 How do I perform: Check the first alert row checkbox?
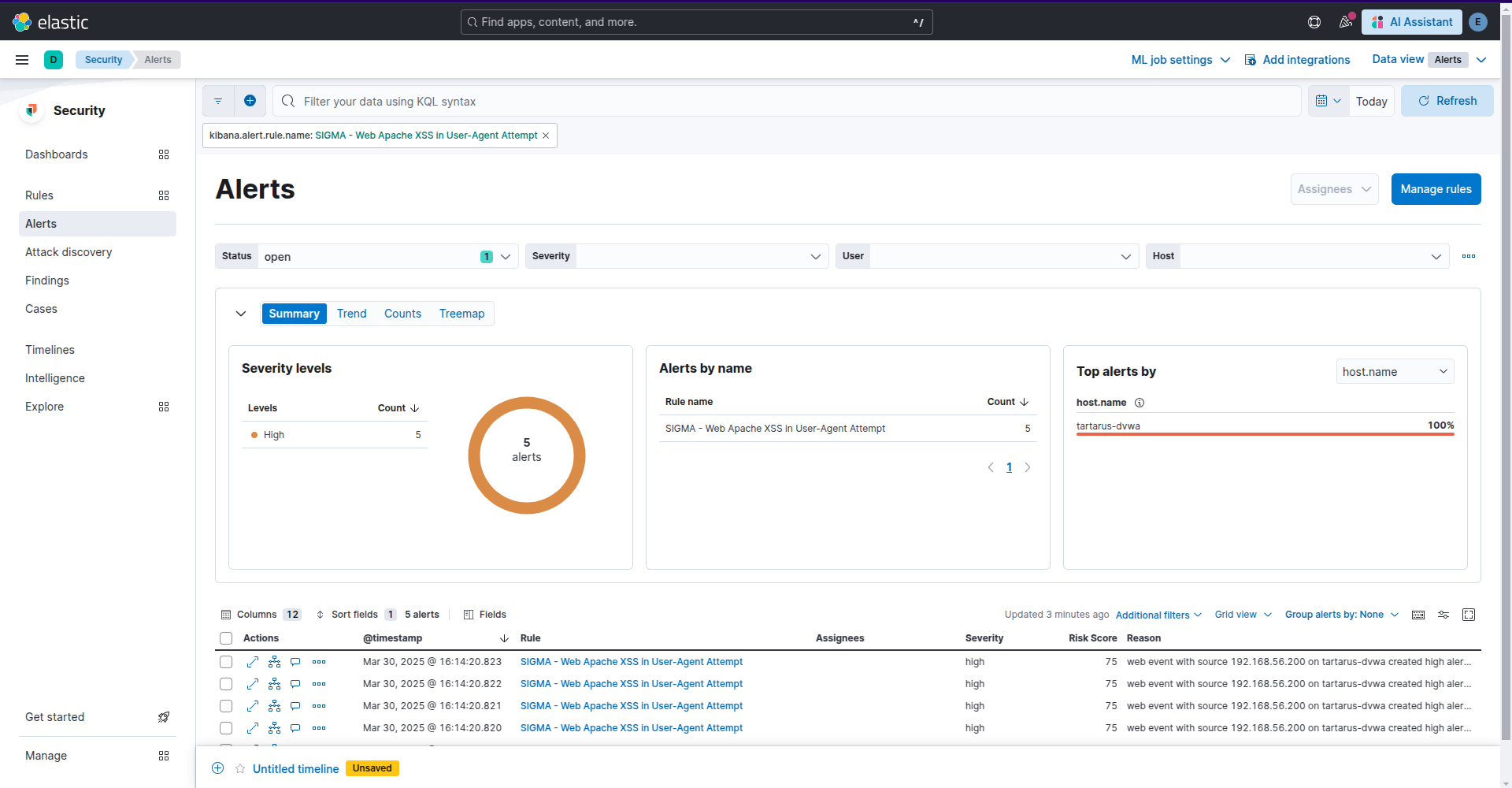[x=226, y=662]
